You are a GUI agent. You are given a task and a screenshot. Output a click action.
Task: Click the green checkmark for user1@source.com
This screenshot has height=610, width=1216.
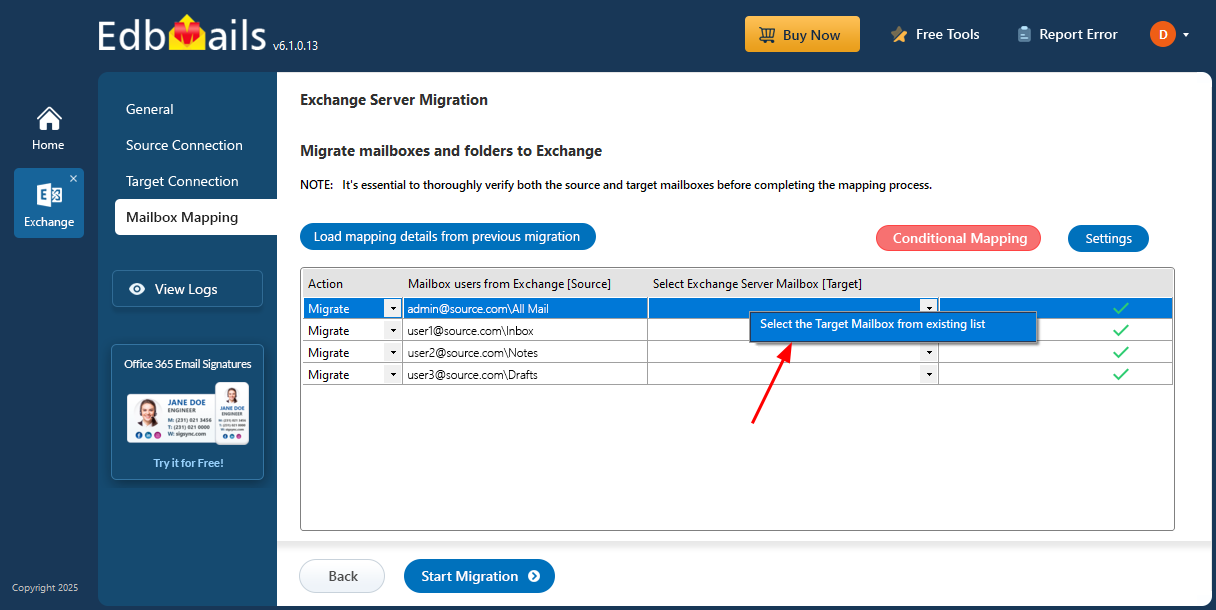pos(1120,330)
